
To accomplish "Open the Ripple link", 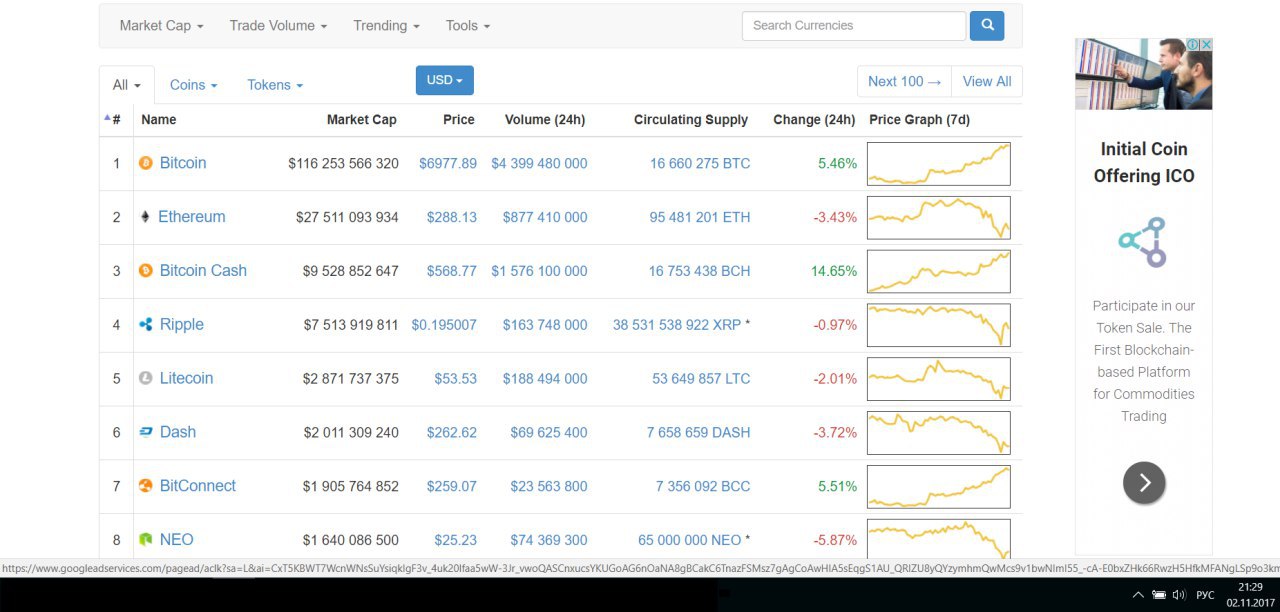I will (181, 325).
